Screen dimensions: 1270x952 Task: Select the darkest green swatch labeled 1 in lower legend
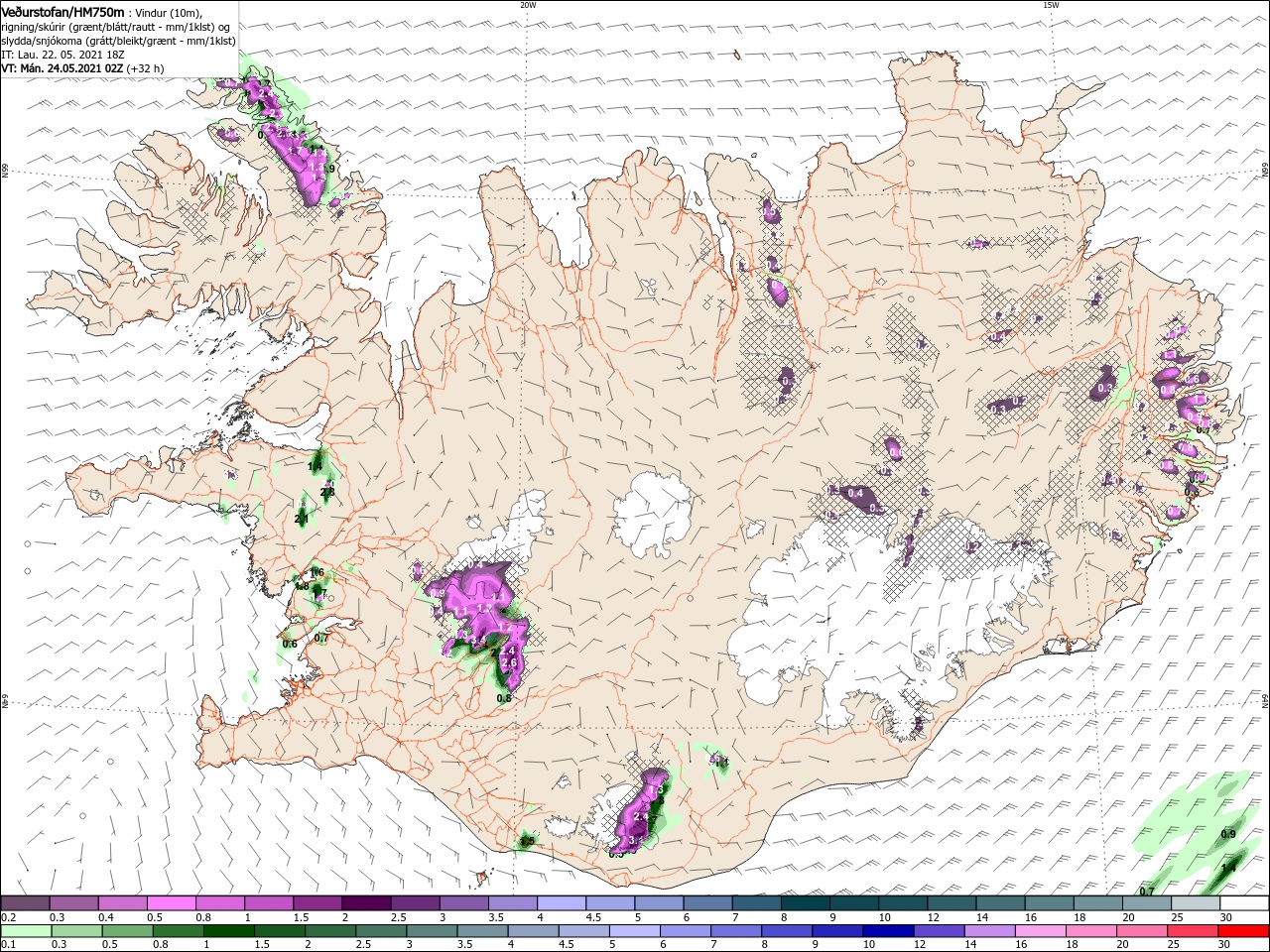229,931
